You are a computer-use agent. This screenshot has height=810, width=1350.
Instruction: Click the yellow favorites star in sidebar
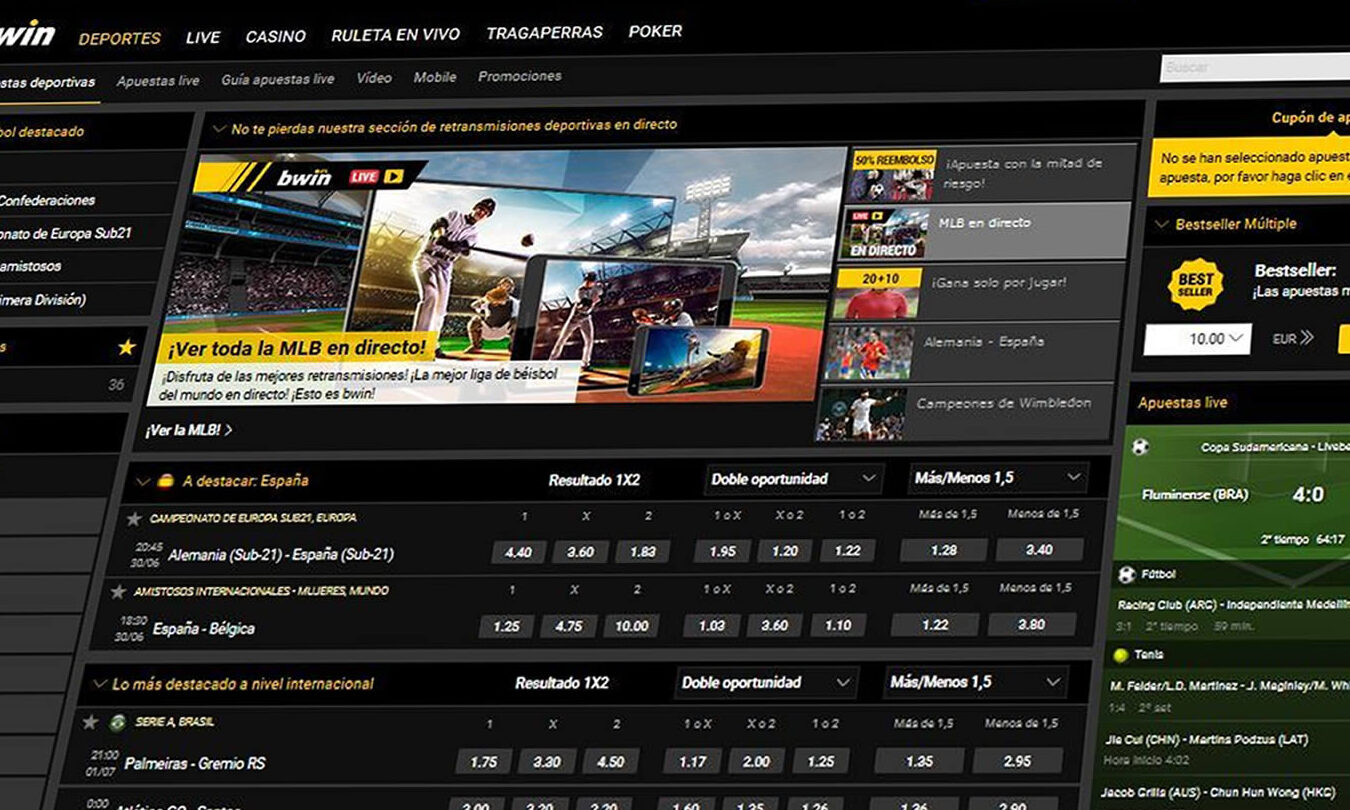126,348
